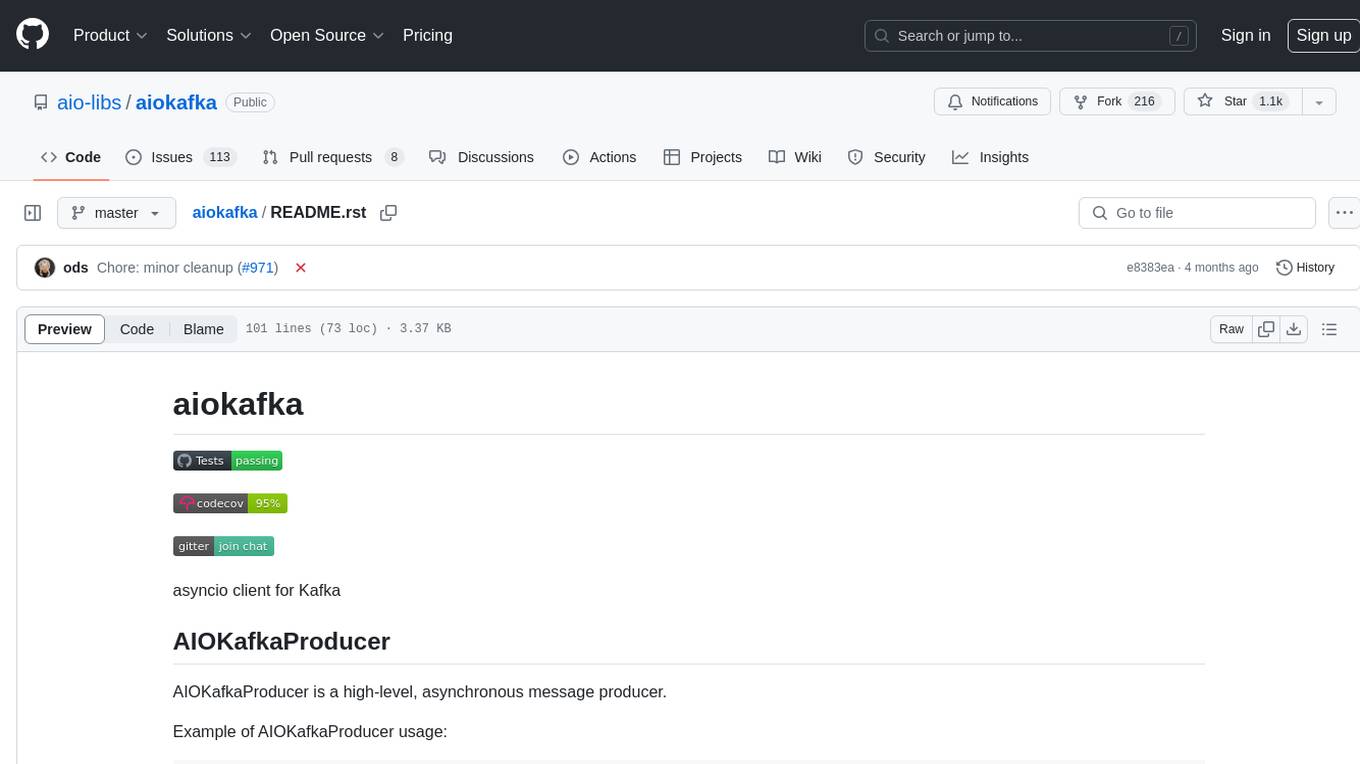Click the failed checks red X icon
Image resolution: width=1360 pixels, height=764 pixels.
(300, 268)
